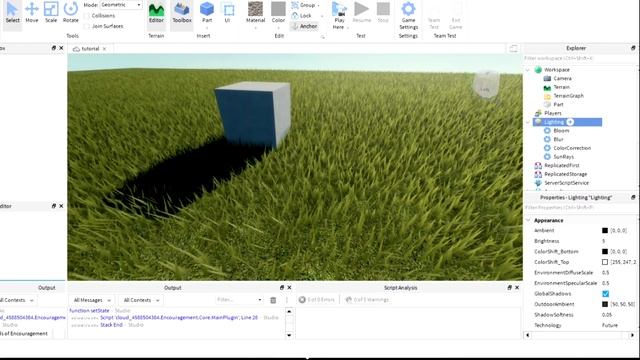This screenshot has width=640, height=360.
Task: Select Camera in Explorer
Action: [x=562, y=78]
